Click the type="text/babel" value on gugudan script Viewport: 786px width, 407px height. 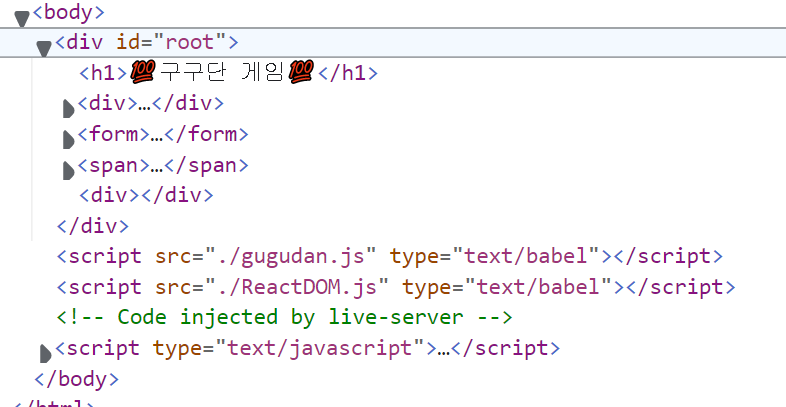(x=527, y=256)
